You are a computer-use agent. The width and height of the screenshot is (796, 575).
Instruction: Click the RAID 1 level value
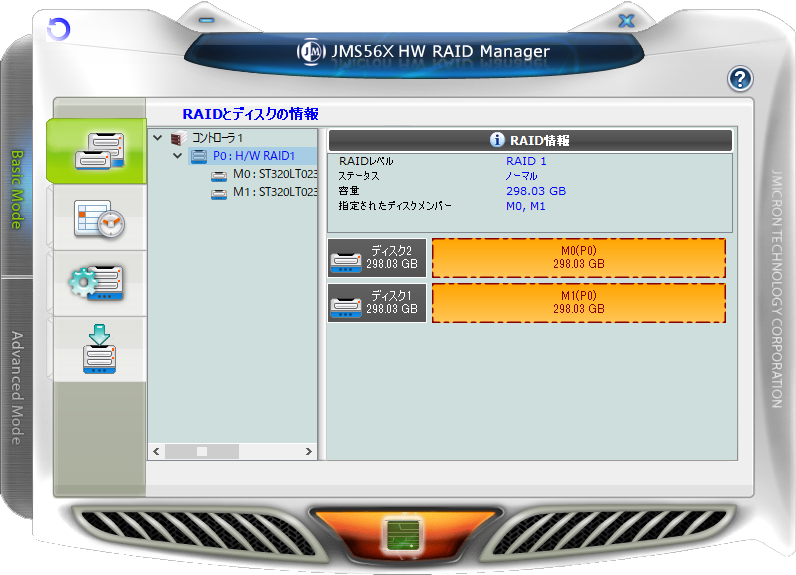[x=526, y=161]
